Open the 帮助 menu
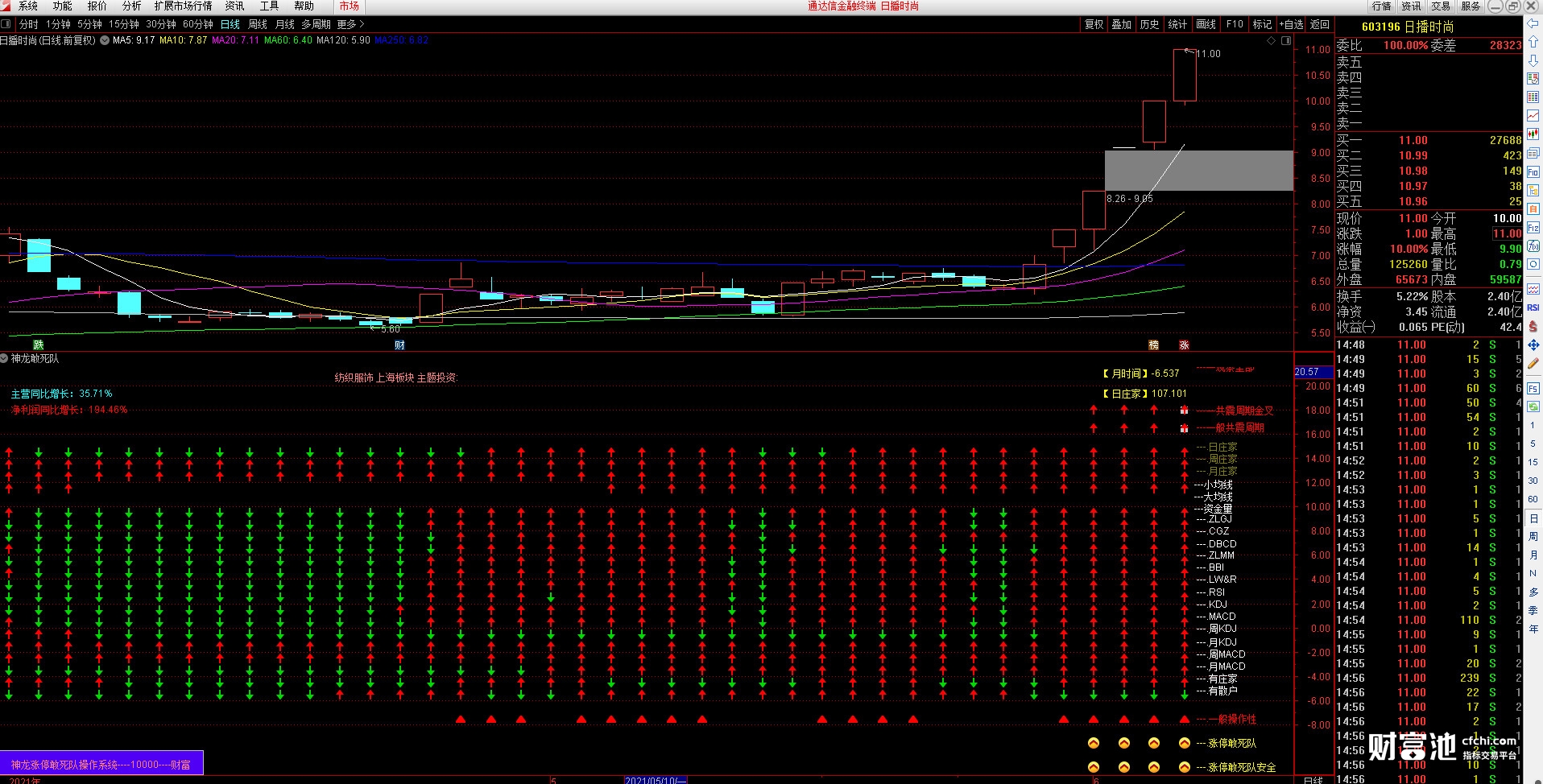The width and height of the screenshot is (1543, 784). pos(304,6)
